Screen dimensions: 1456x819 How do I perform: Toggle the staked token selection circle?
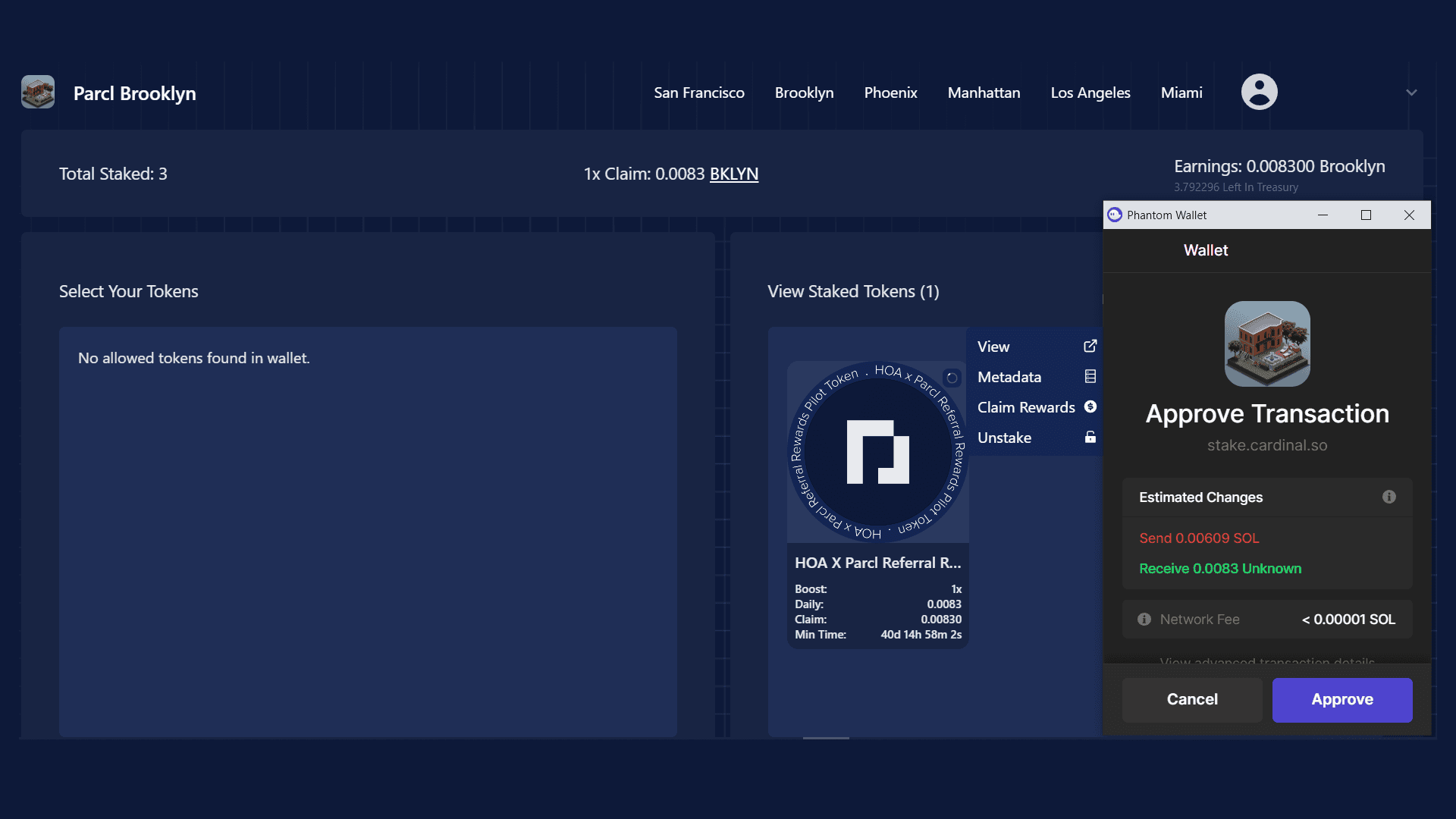(x=952, y=378)
